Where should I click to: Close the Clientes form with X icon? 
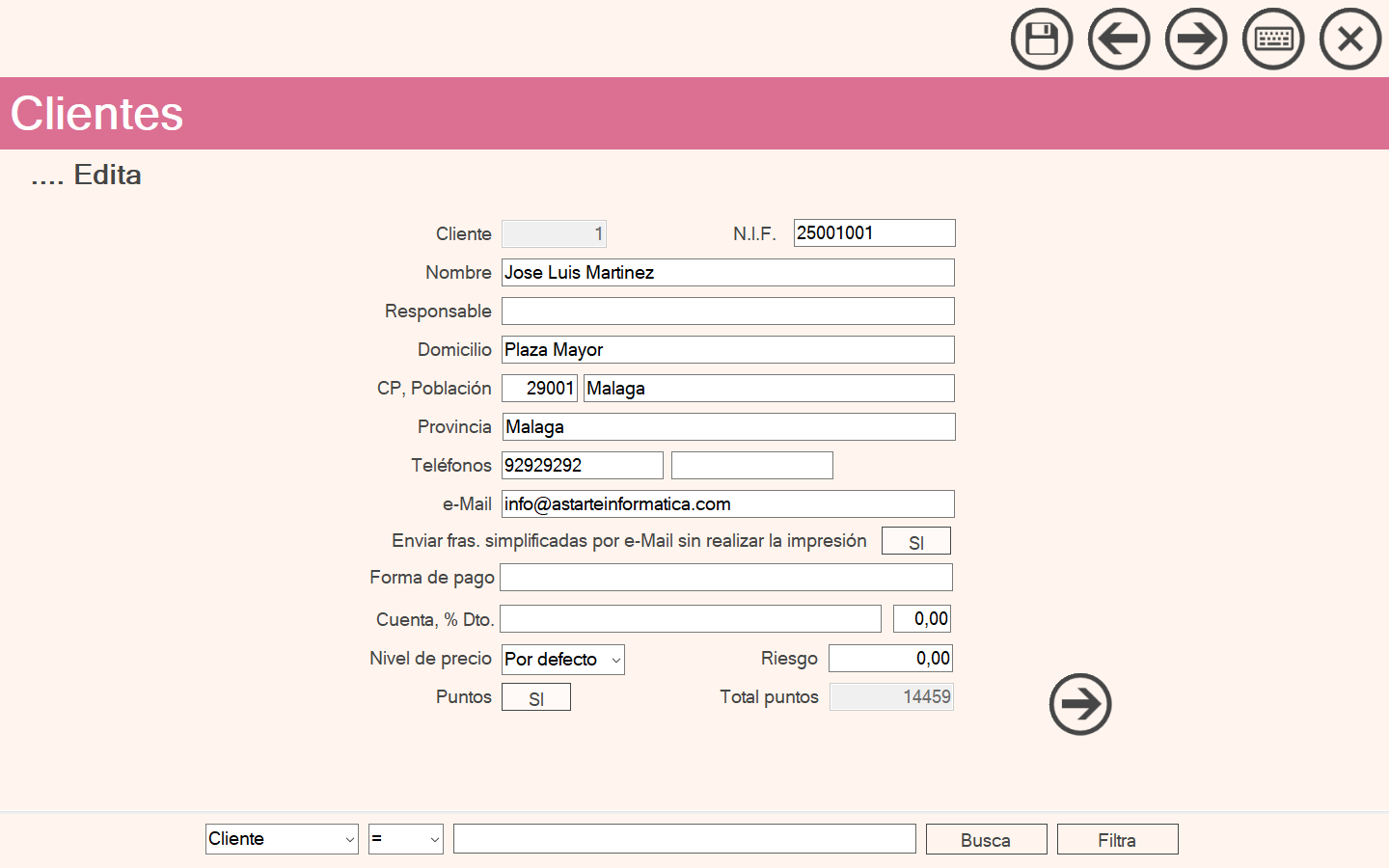click(x=1349, y=40)
